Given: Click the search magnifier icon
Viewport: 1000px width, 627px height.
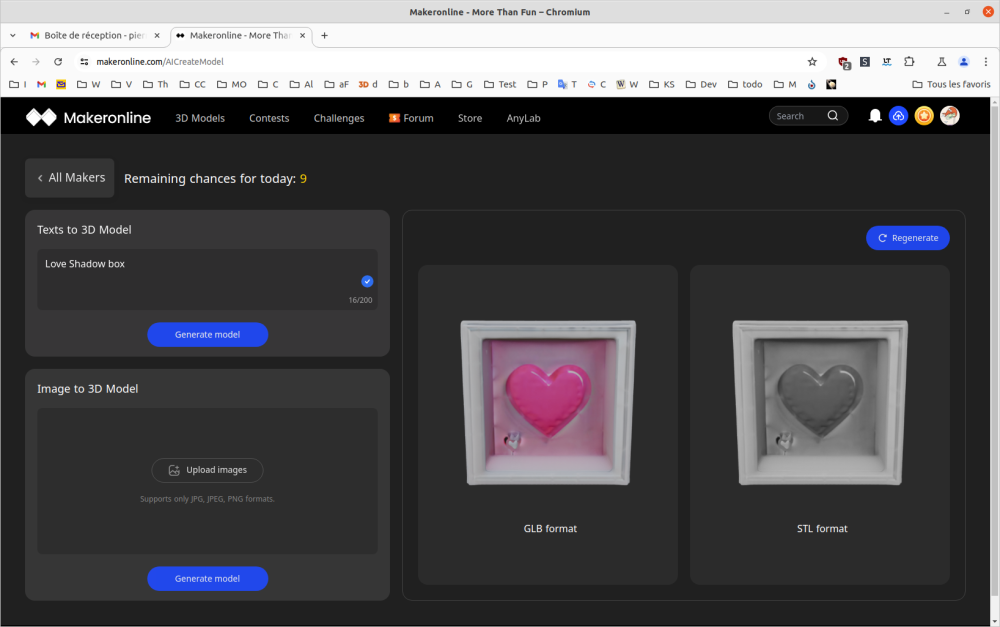Looking at the screenshot, I should pyautogui.click(x=833, y=115).
